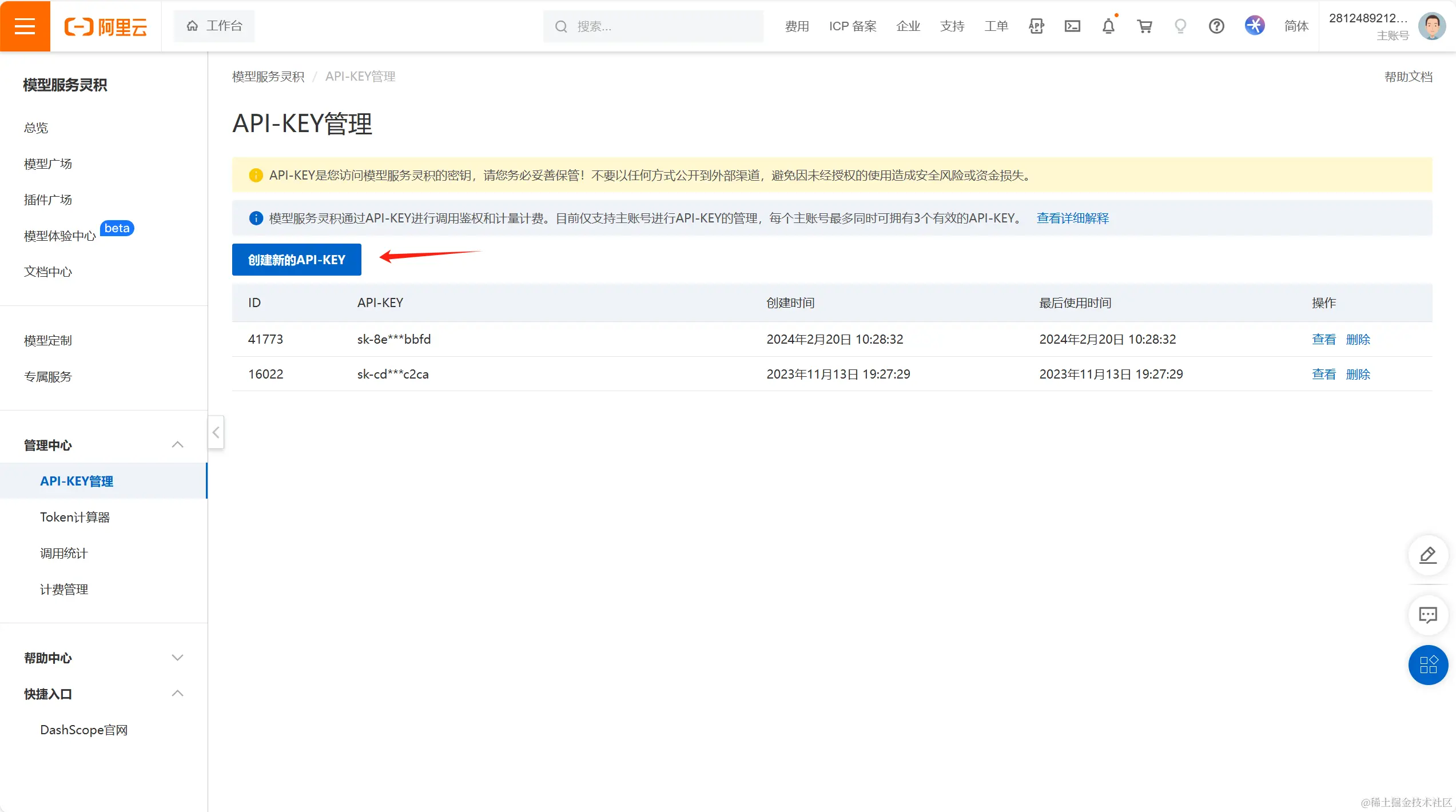Click the floating edit pencil button

pyautogui.click(x=1427, y=555)
